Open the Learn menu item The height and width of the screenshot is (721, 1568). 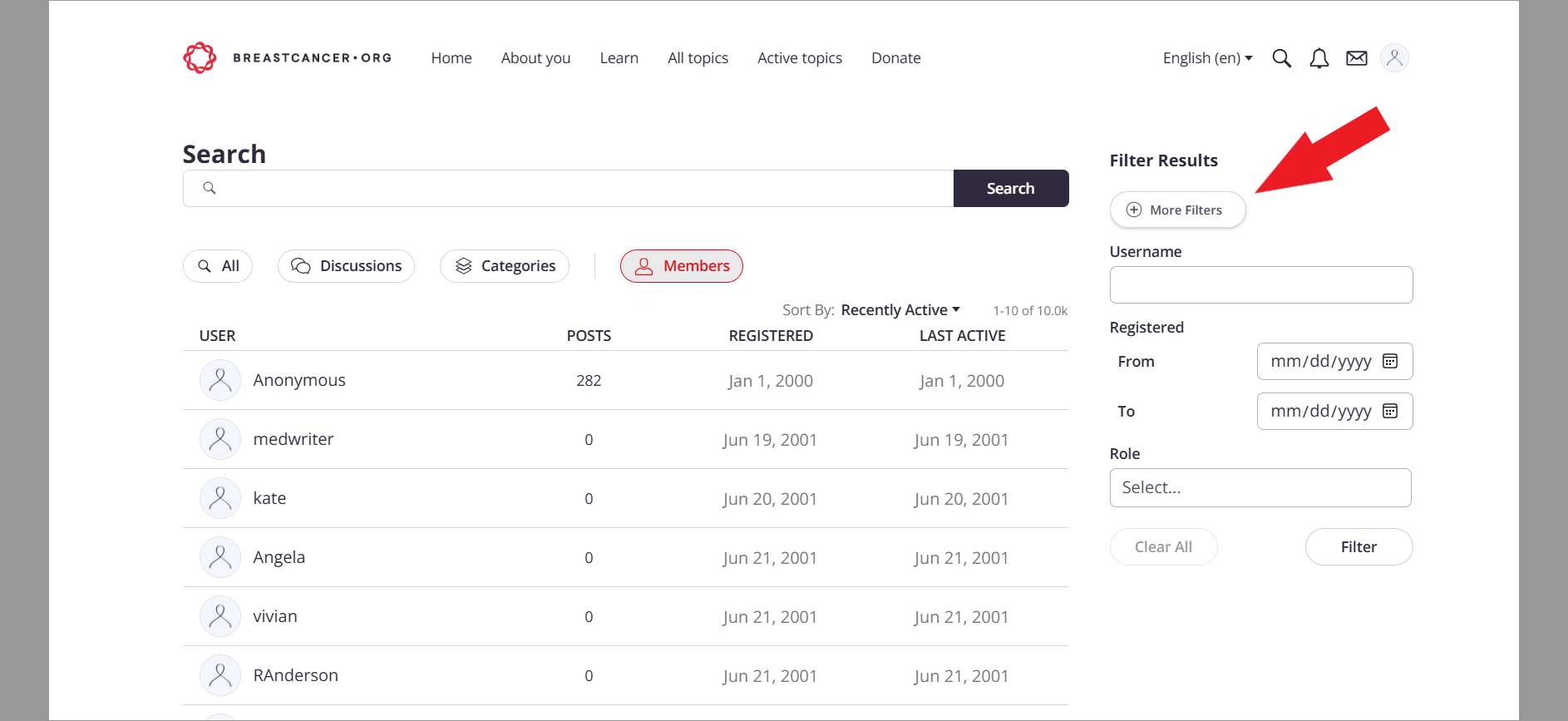click(619, 58)
